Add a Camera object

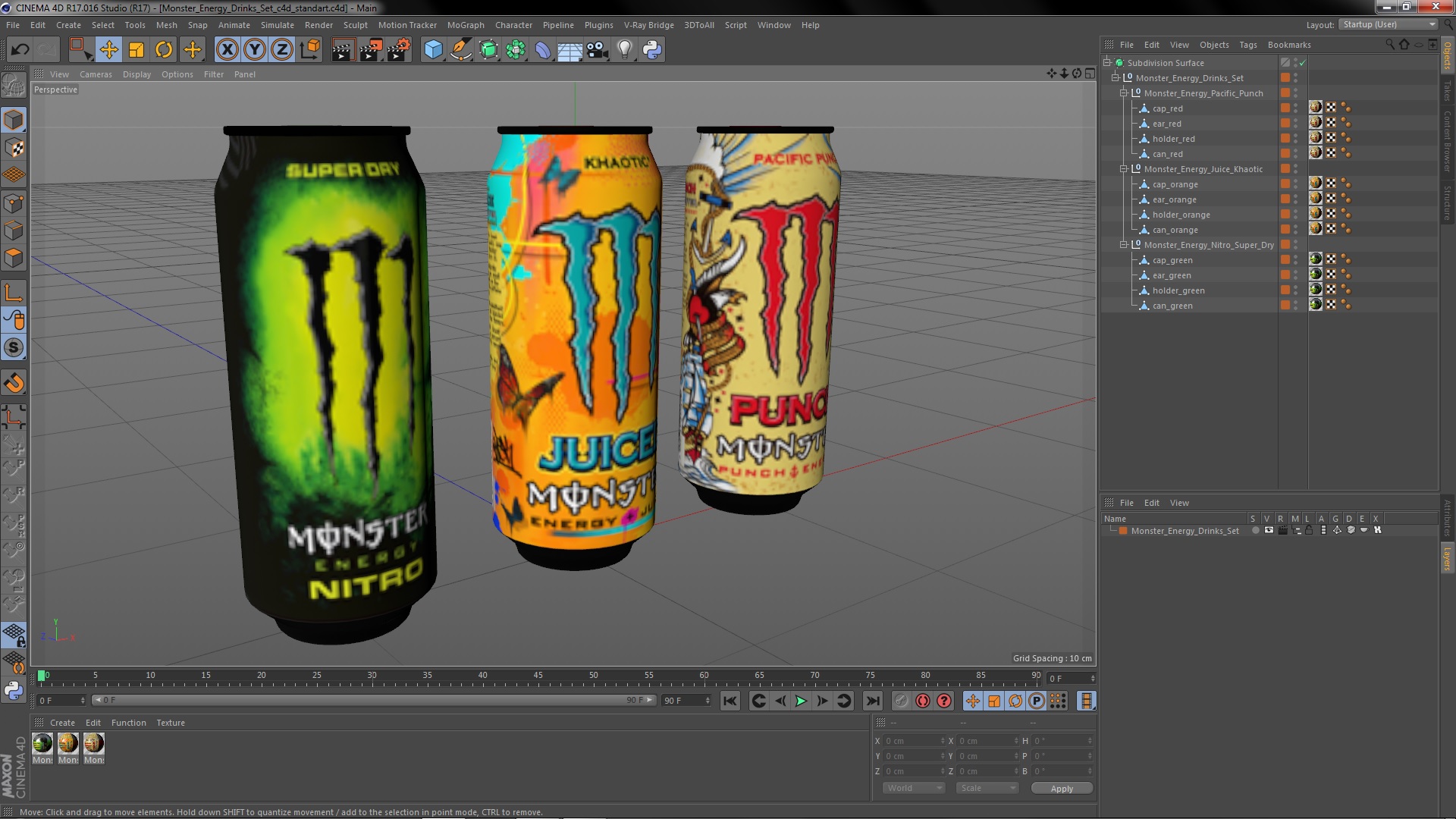point(598,50)
